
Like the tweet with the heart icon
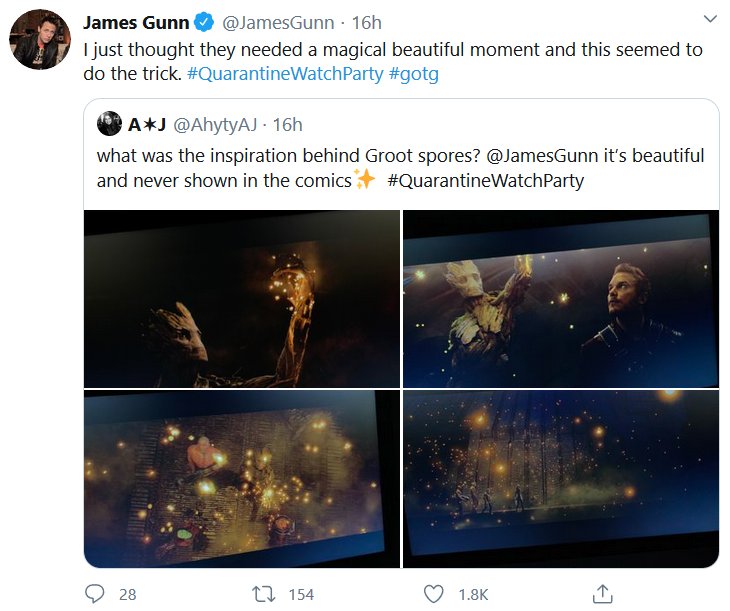click(433, 594)
